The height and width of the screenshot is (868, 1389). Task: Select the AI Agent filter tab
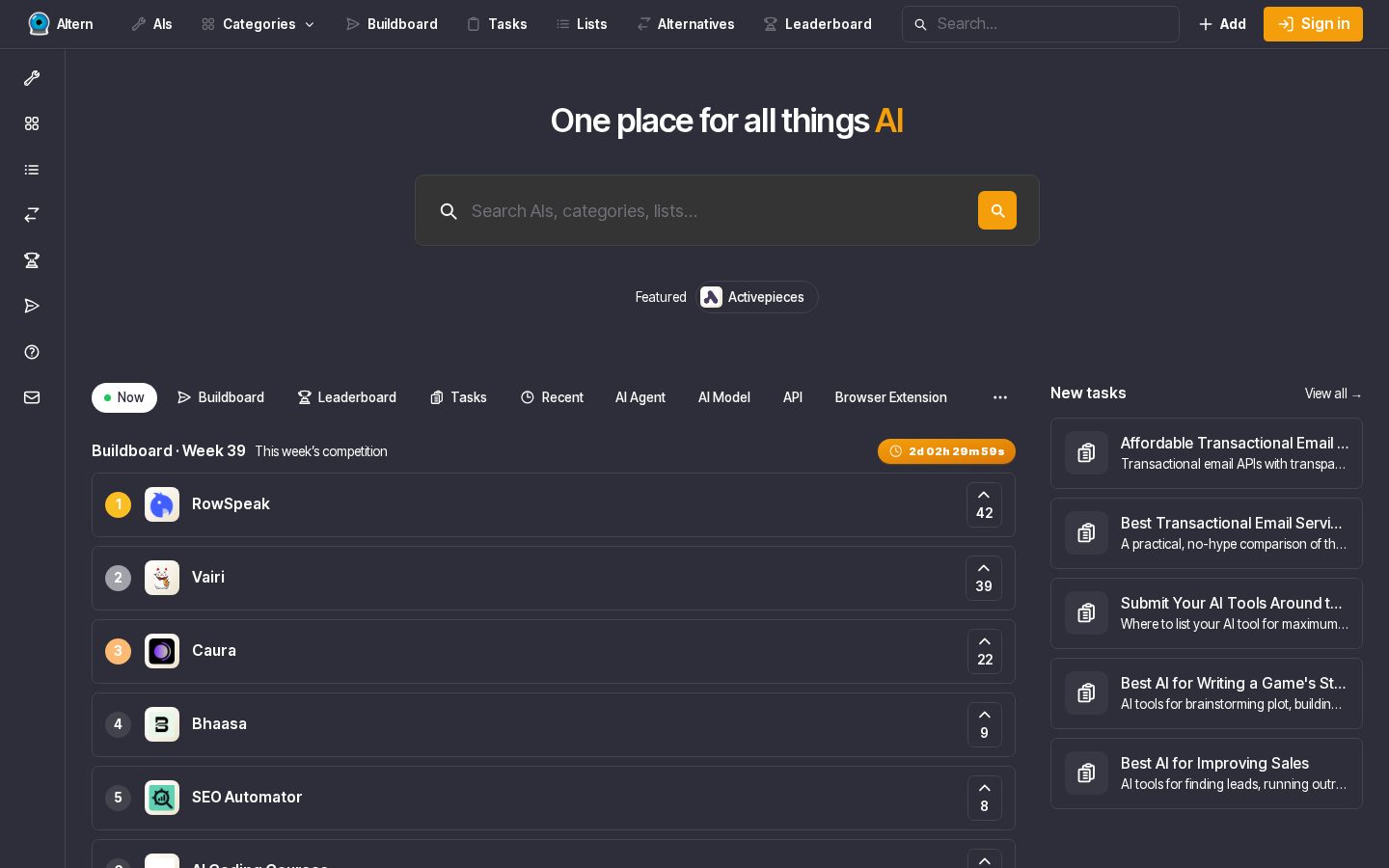[x=640, y=397]
